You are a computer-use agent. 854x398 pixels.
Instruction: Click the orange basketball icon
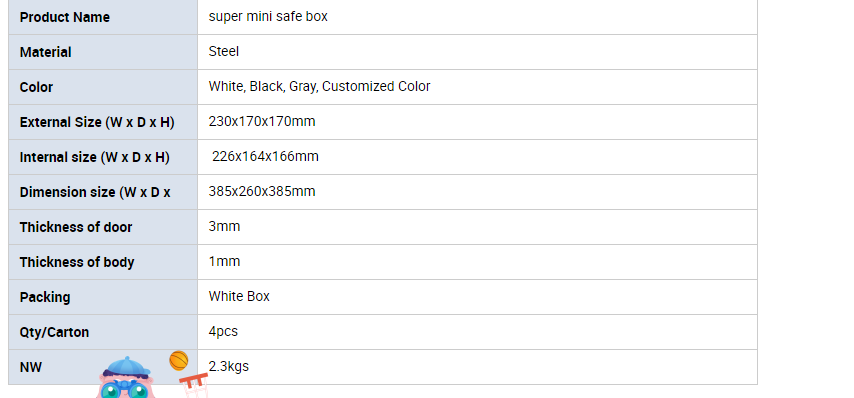(x=179, y=360)
